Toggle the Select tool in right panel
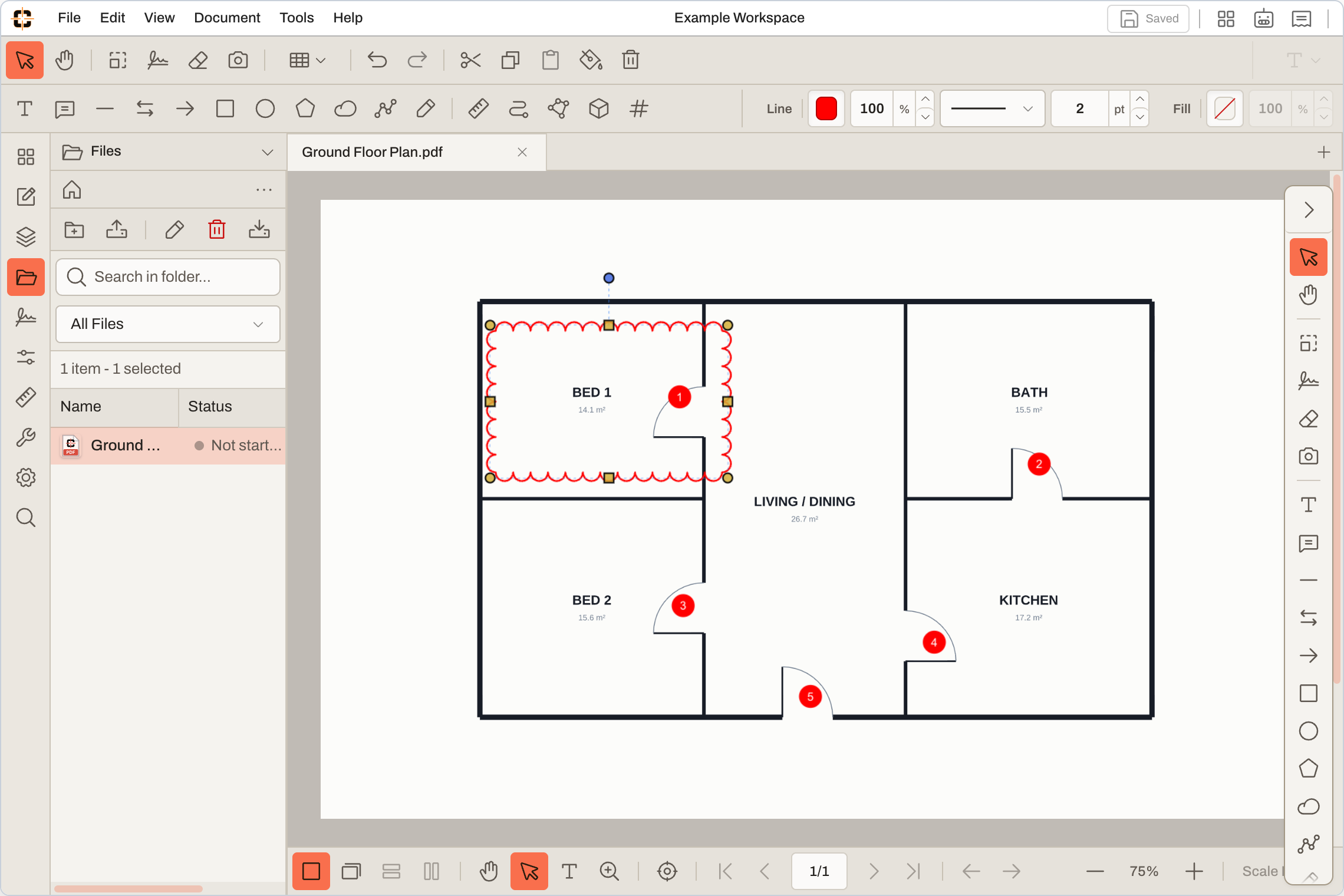Image resolution: width=1344 pixels, height=896 pixels. 1309,257
